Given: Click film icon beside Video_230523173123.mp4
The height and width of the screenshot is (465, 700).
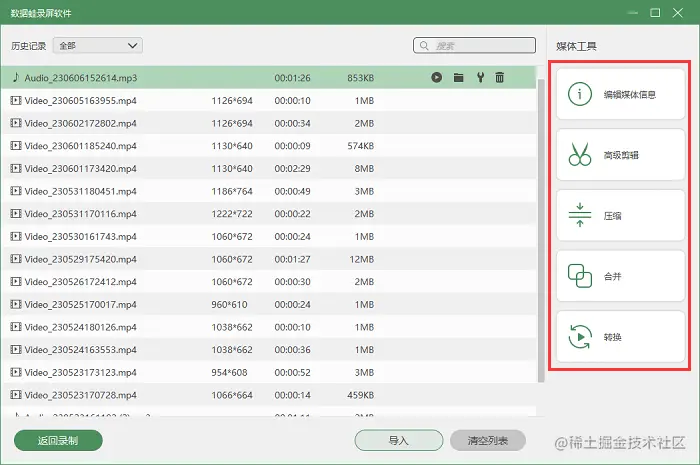Looking at the screenshot, I should (16, 372).
